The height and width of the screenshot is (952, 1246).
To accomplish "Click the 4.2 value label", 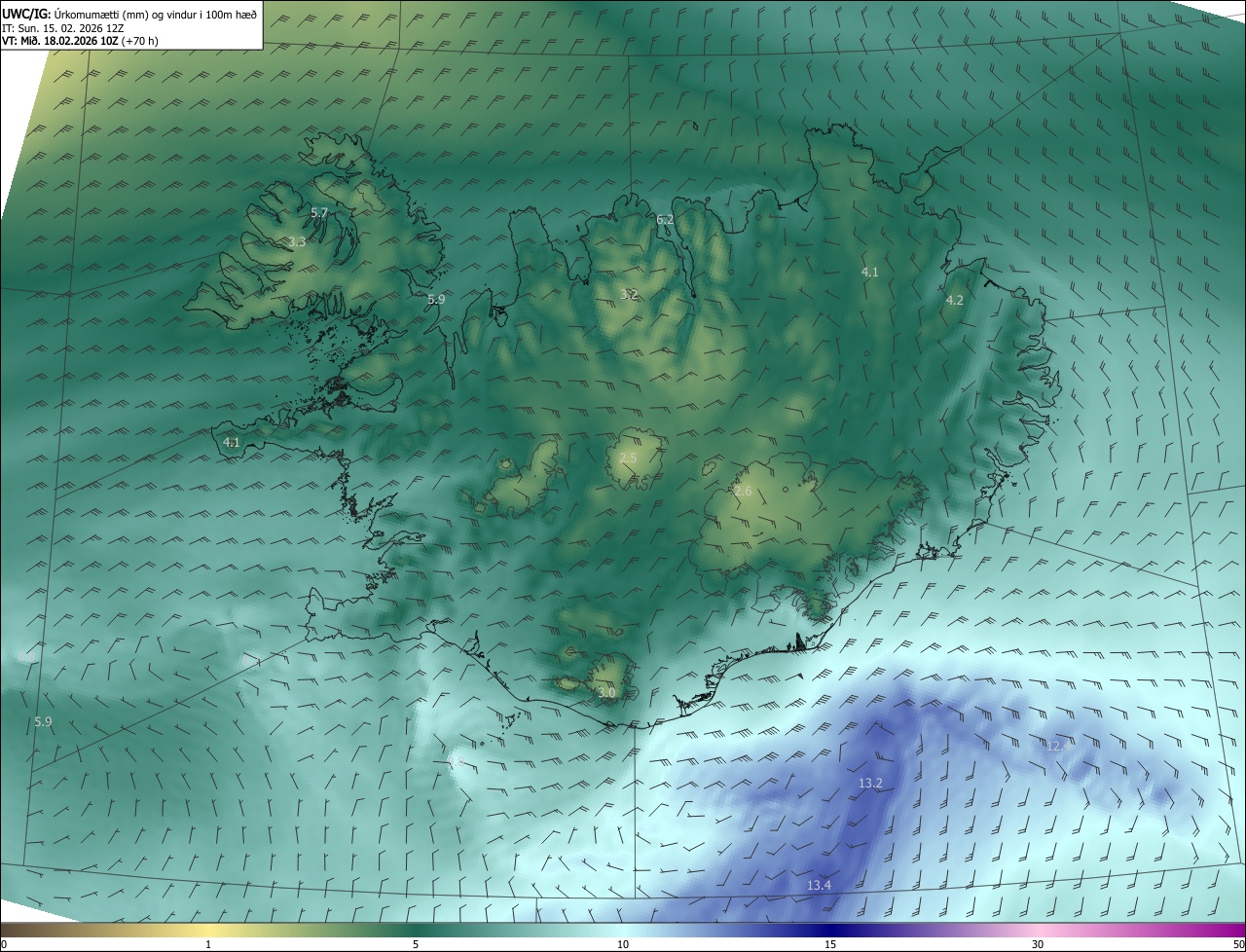I will [x=954, y=300].
